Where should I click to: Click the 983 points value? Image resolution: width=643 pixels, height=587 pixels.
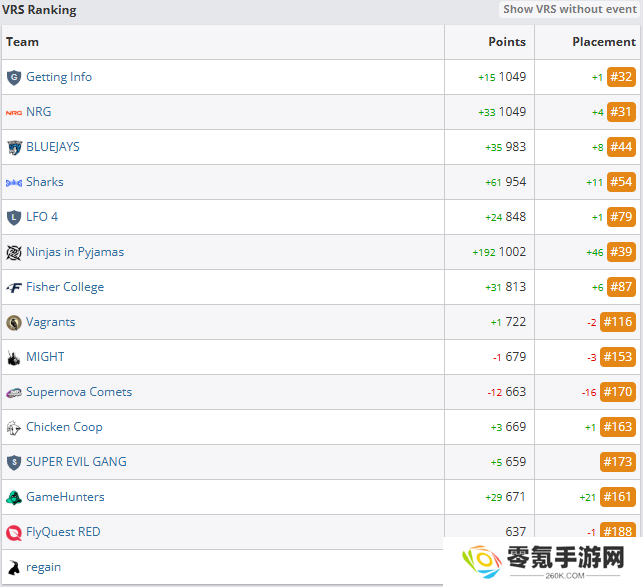[516, 147]
